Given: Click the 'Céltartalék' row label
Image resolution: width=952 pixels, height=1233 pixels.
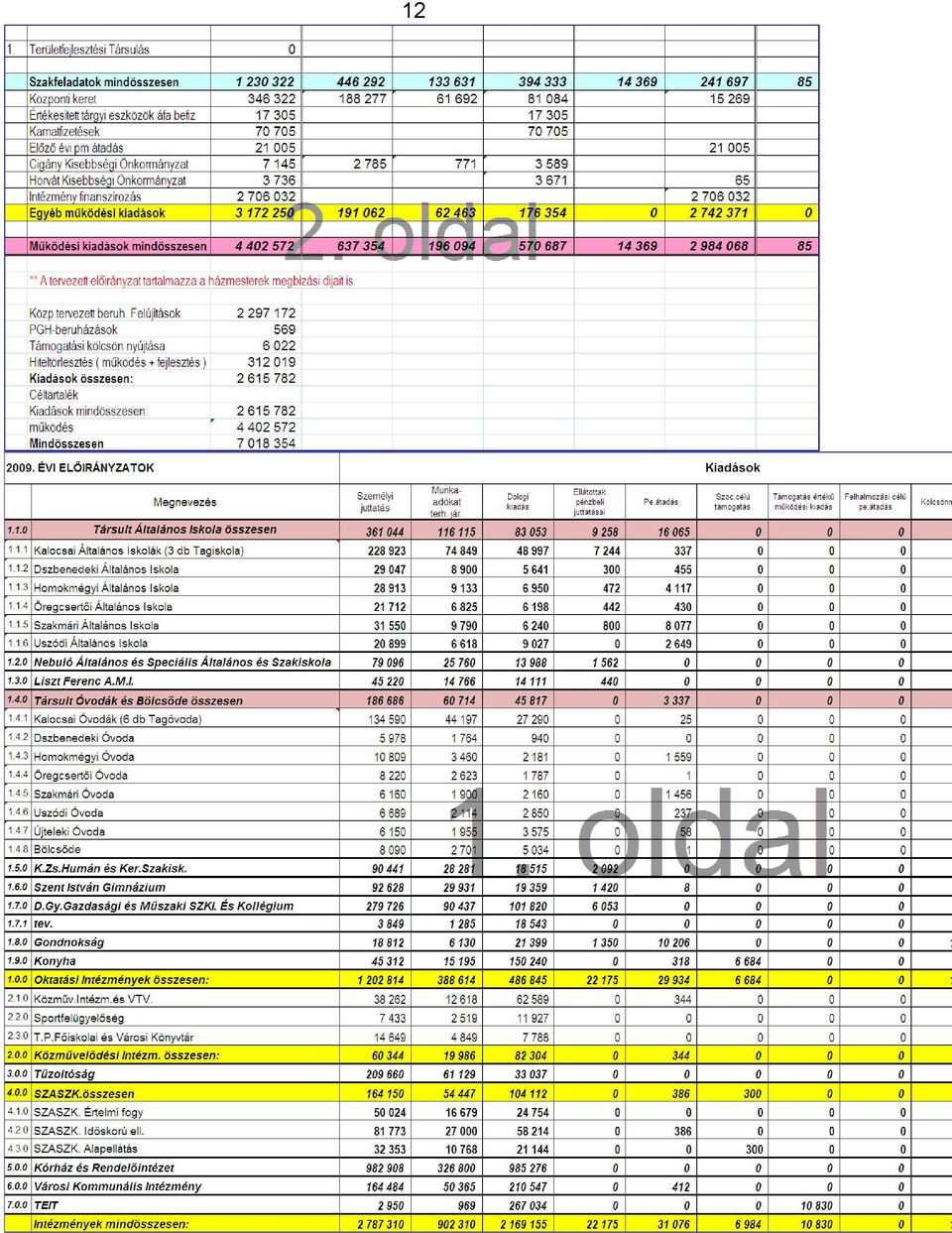Looking at the screenshot, I should pyautogui.click(x=54, y=395).
